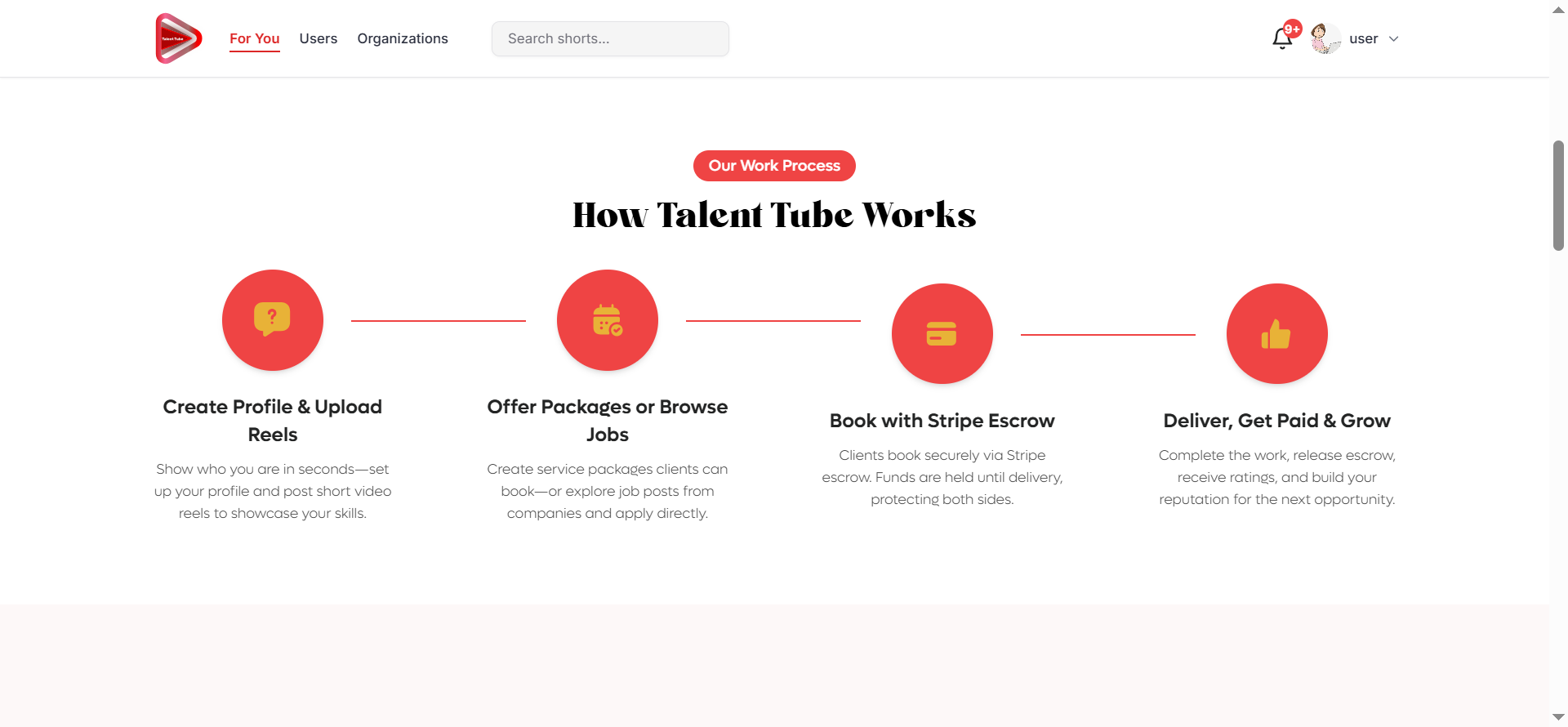Click the Our Work Process badge

(774, 166)
